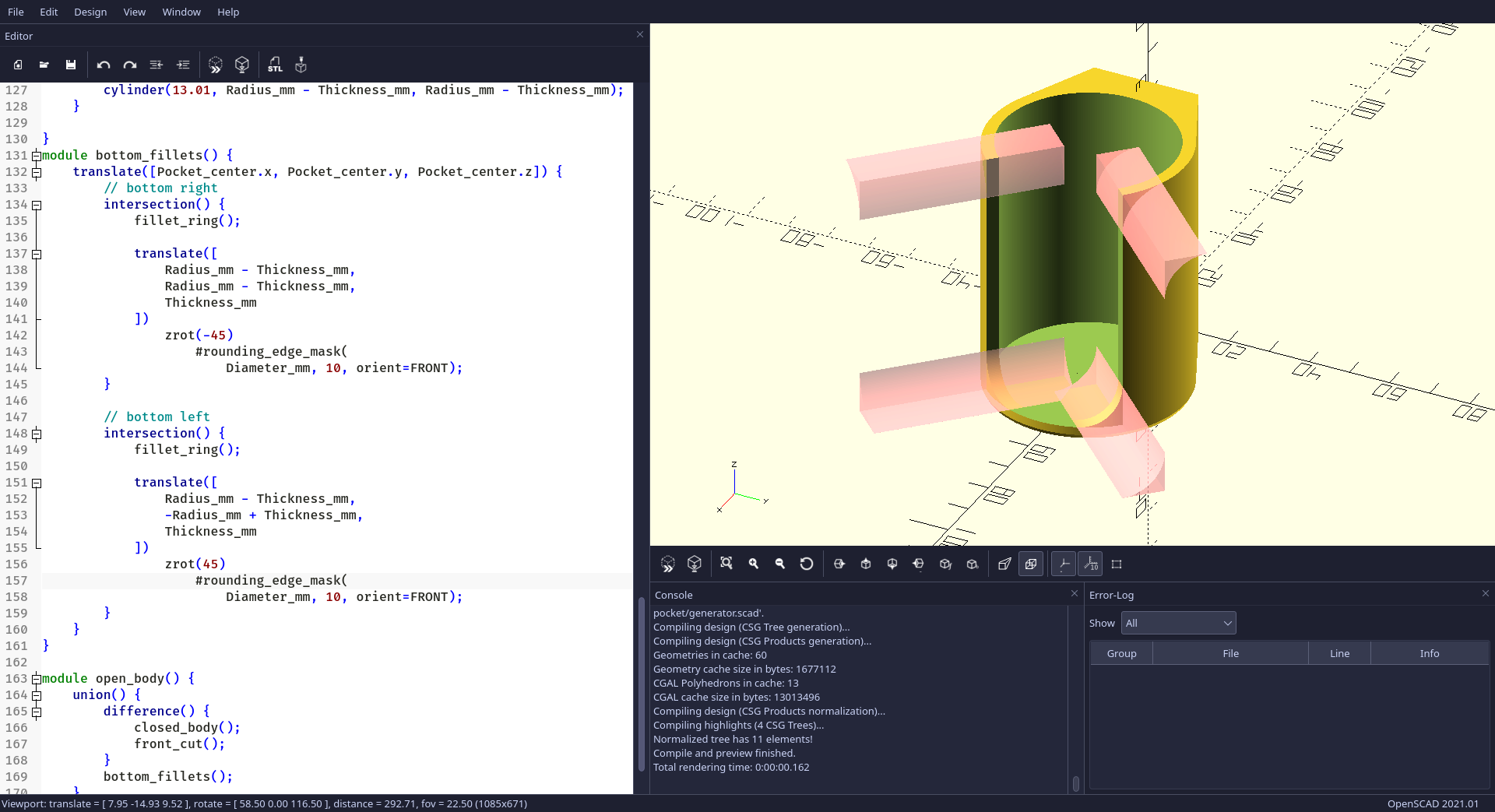Toggle Show Axes in viewport
Image resolution: width=1495 pixels, height=812 pixels.
(1064, 564)
